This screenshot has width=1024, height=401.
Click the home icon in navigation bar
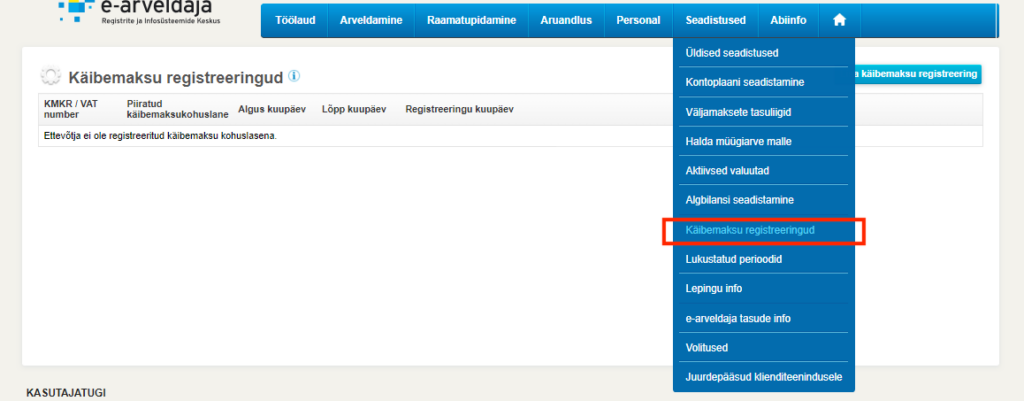pyautogui.click(x=839, y=20)
